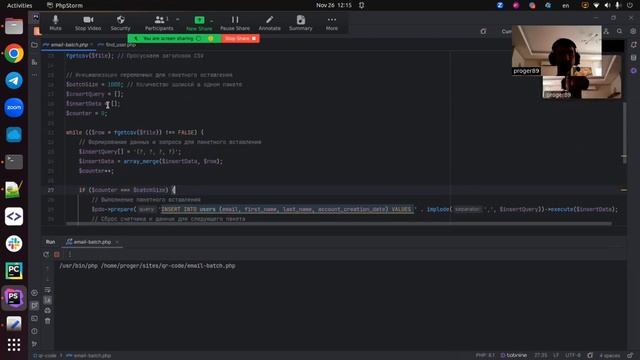Screen dimensions: 640x360
Task: Open Zoom Security shield options
Action: (120, 23)
